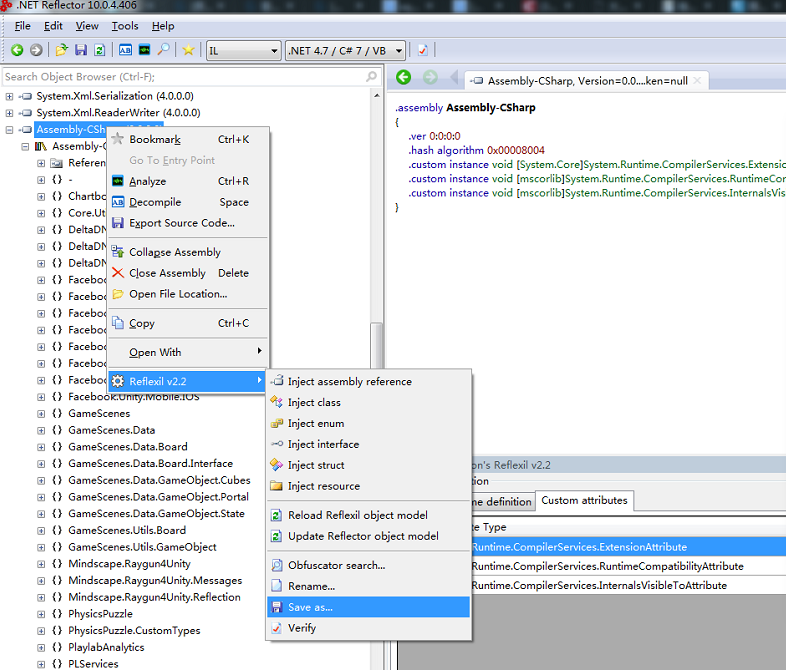Expand the GameScenes namespace node
This screenshot has height=670, width=786.
[x=41, y=414]
